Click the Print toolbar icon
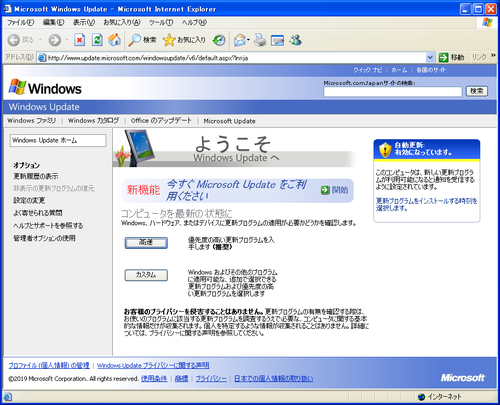Screen dimensions: 500x405 [x=260, y=40]
